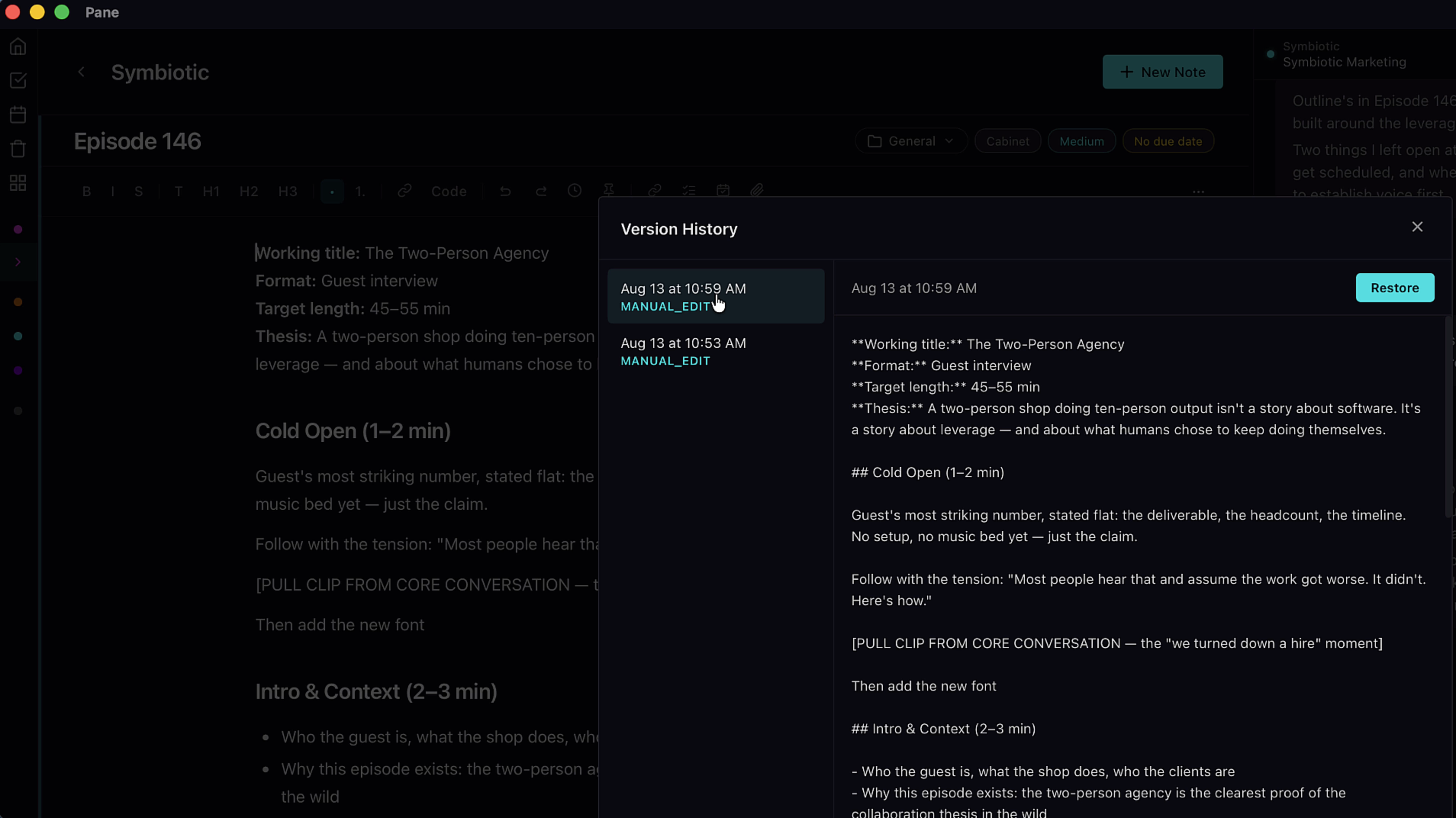Viewport: 1456px width, 818px height.
Task: Toggle the numbered list button
Action: [x=360, y=191]
